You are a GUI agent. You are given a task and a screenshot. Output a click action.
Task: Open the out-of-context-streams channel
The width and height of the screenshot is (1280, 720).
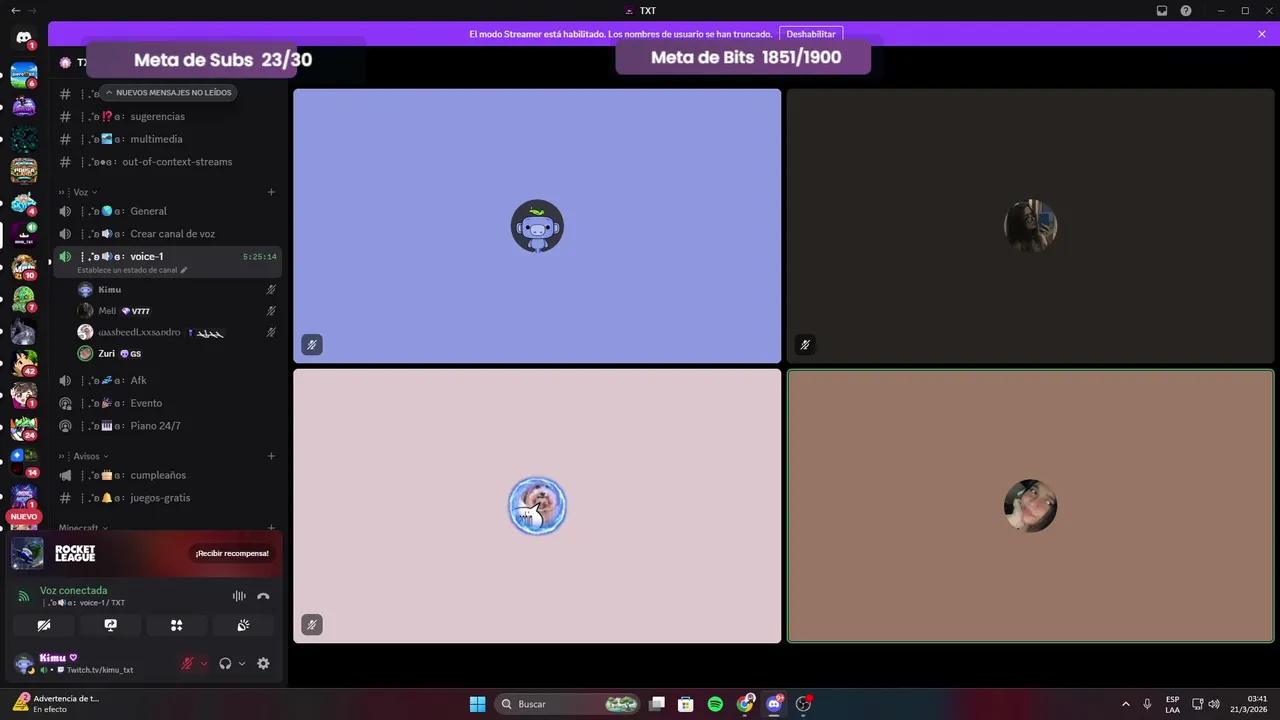point(168,162)
